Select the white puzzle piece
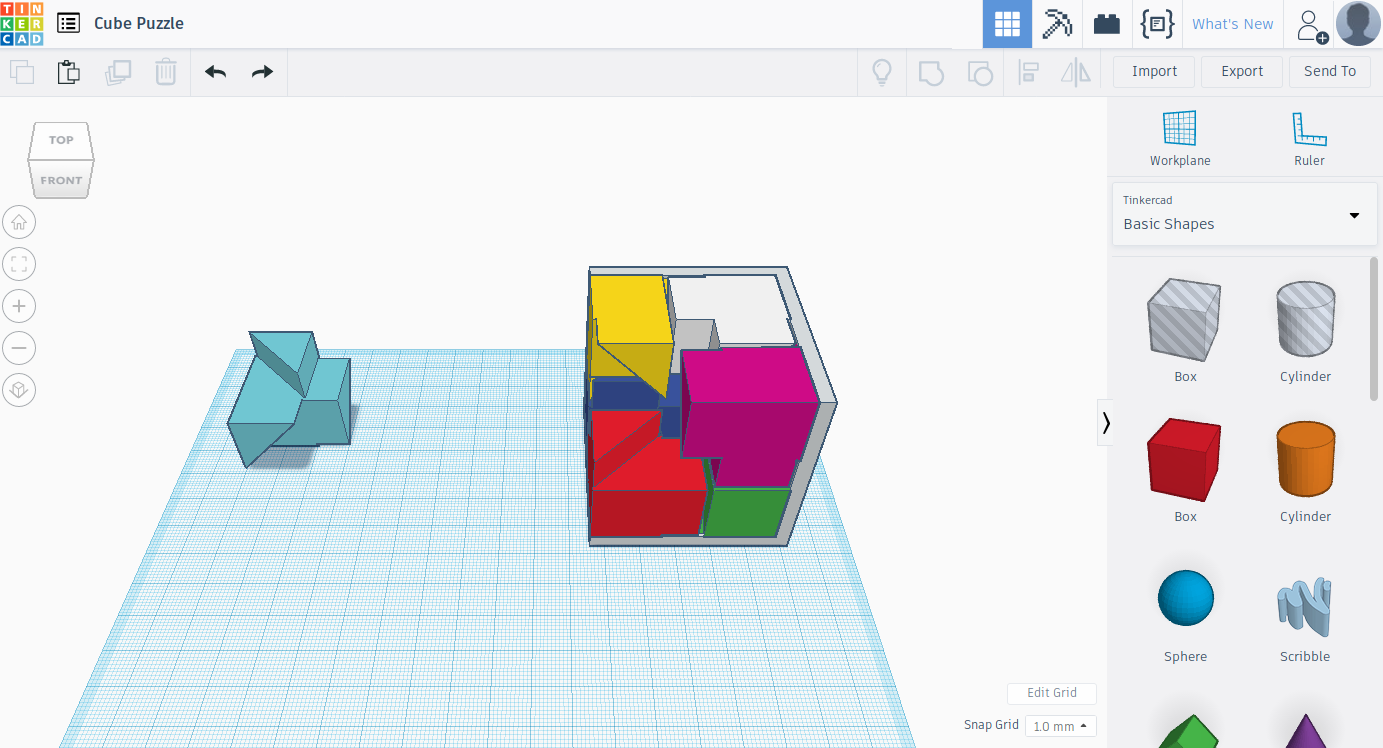This screenshot has width=1383, height=748. (735, 310)
